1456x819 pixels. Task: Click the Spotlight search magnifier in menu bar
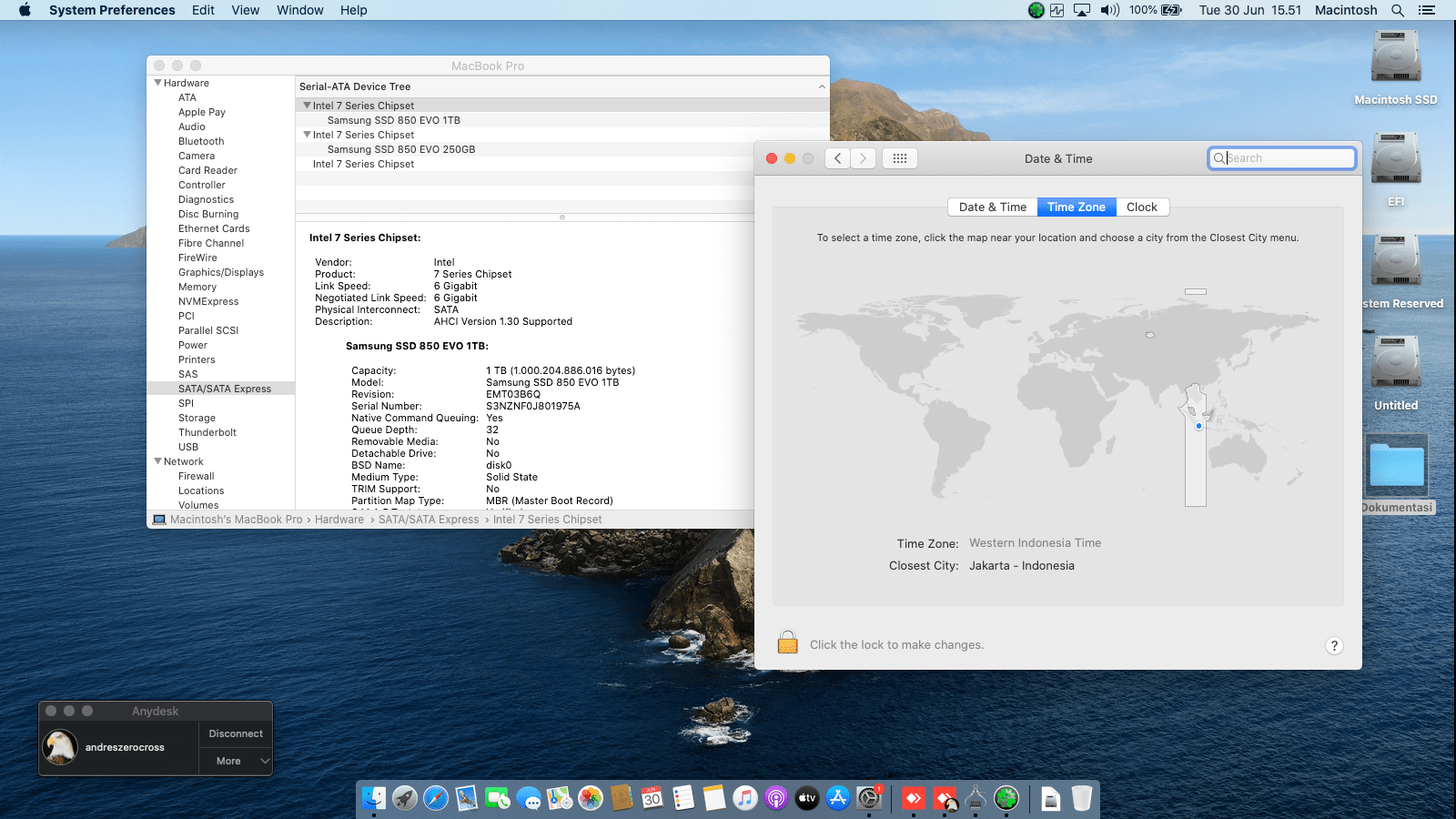pyautogui.click(x=1398, y=10)
